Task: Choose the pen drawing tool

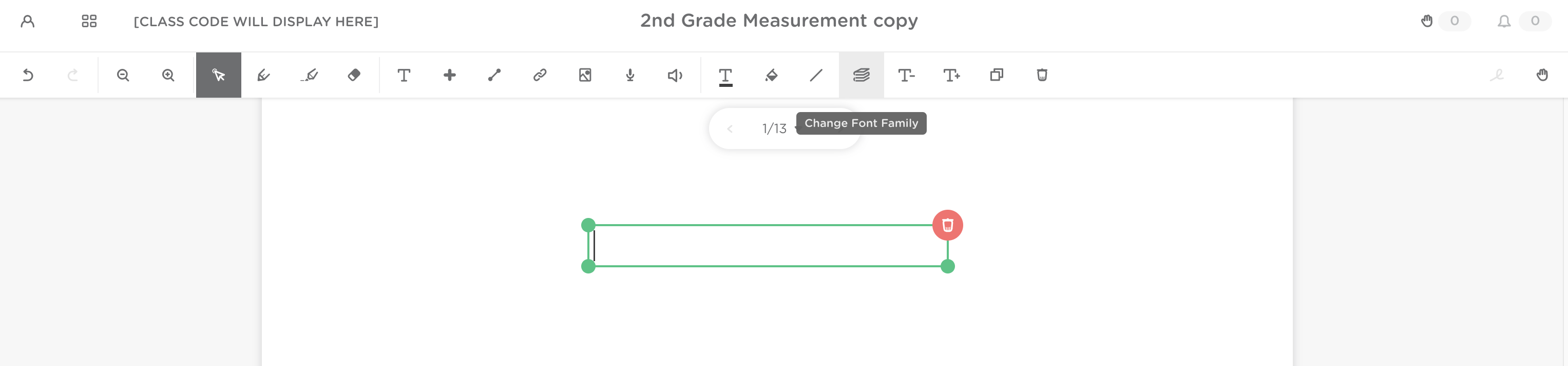Action: (x=263, y=75)
